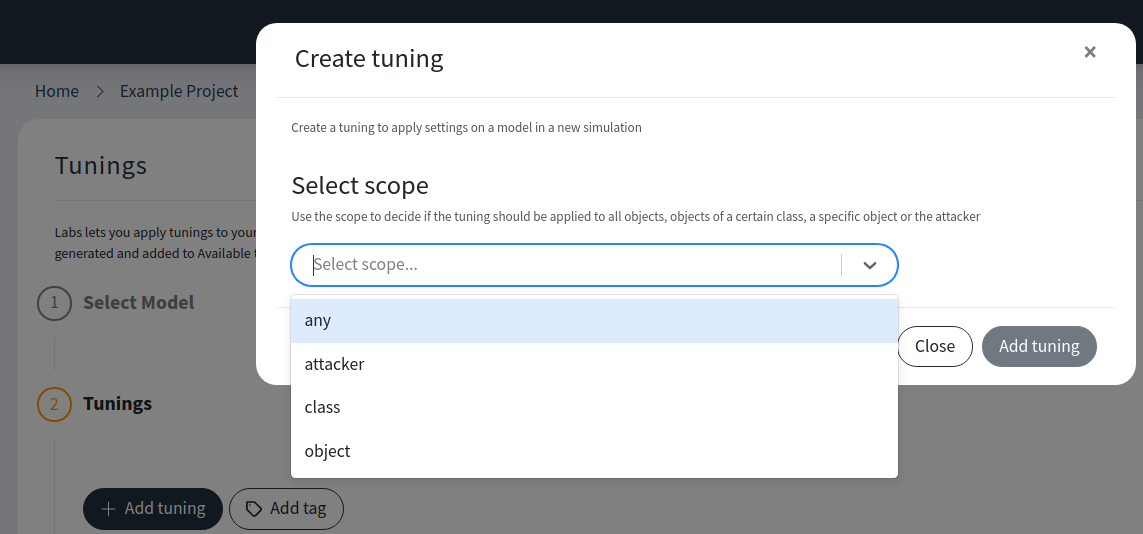1143x534 pixels.
Task: Click the orange step 2 circle icon
Action: [x=54, y=404]
